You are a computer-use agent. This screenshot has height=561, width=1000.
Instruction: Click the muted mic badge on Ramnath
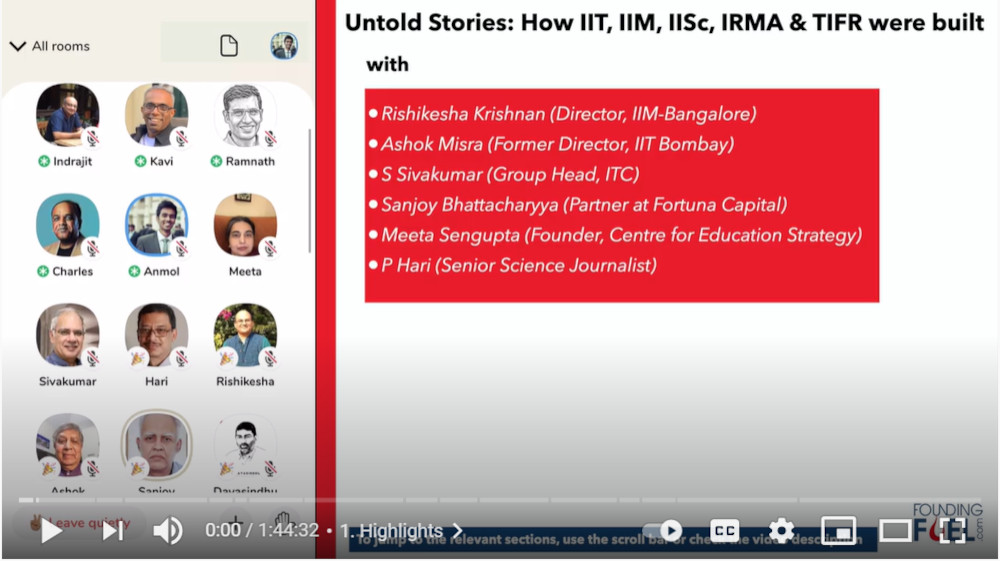click(x=270, y=138)
